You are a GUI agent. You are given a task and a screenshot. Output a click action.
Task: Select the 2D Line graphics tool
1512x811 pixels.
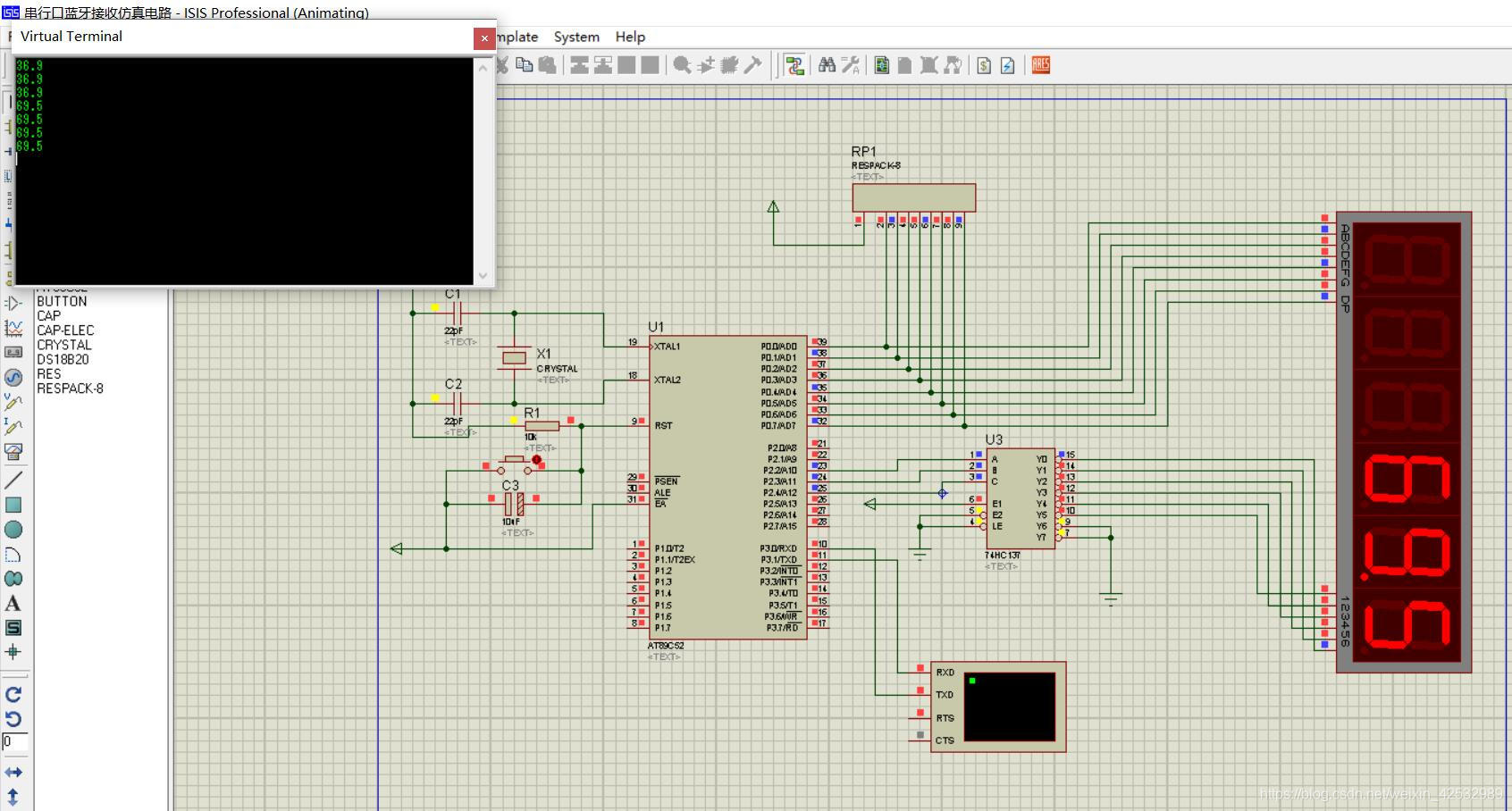13,480
